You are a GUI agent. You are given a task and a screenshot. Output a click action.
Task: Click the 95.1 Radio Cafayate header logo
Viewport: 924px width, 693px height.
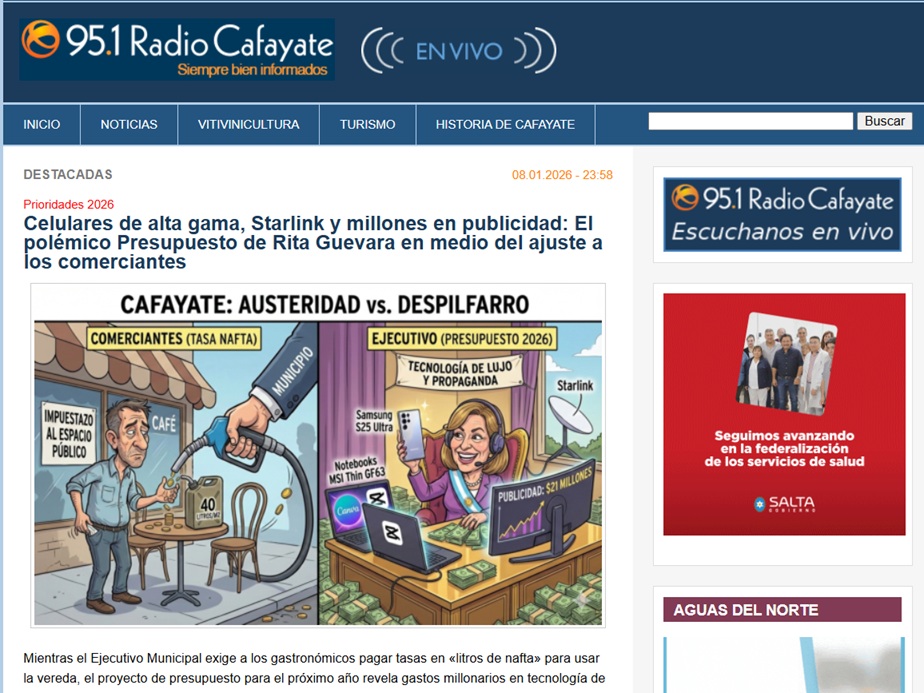[x=177, y=49]
